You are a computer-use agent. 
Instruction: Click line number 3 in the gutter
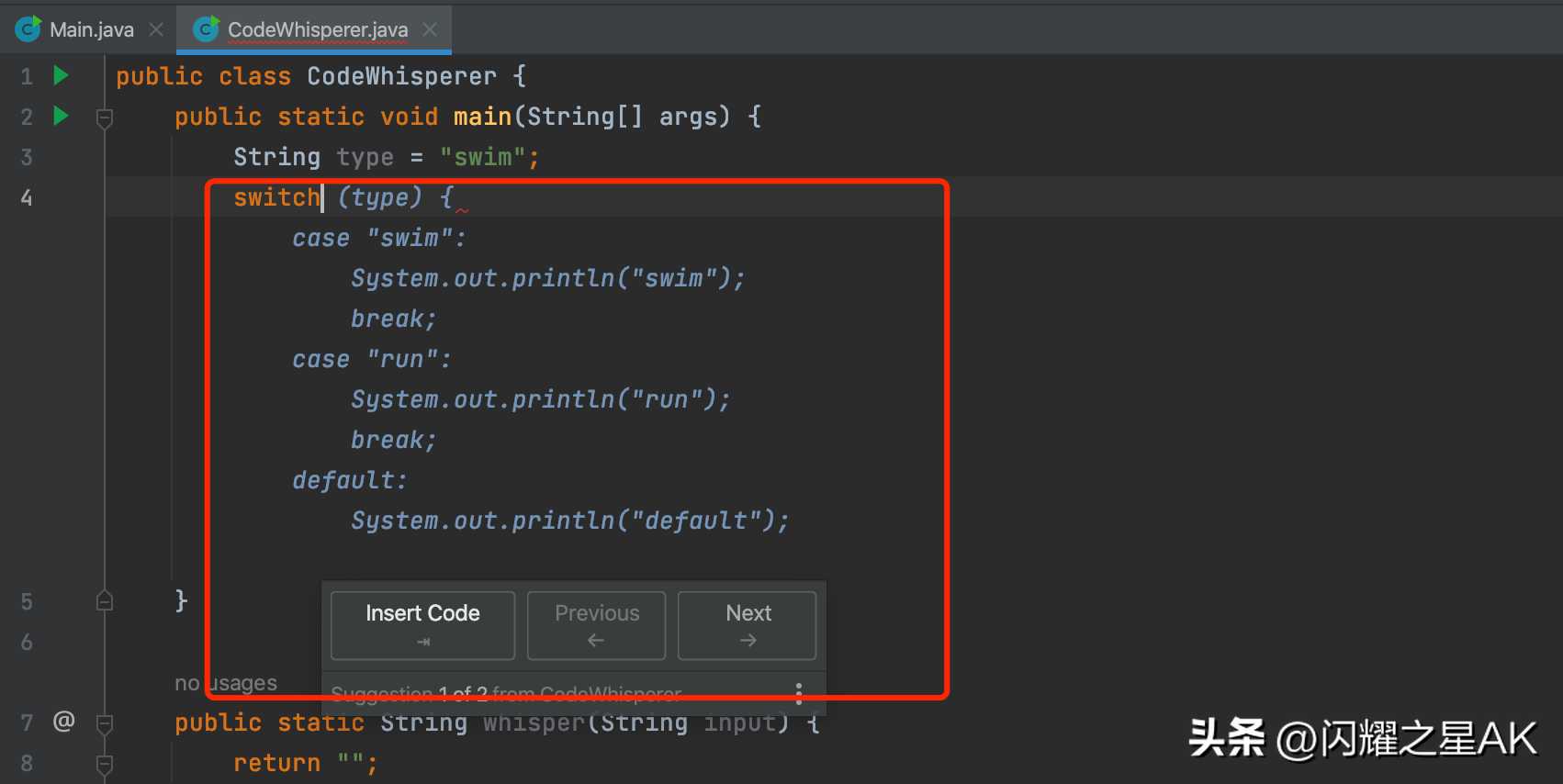point(27,157)
